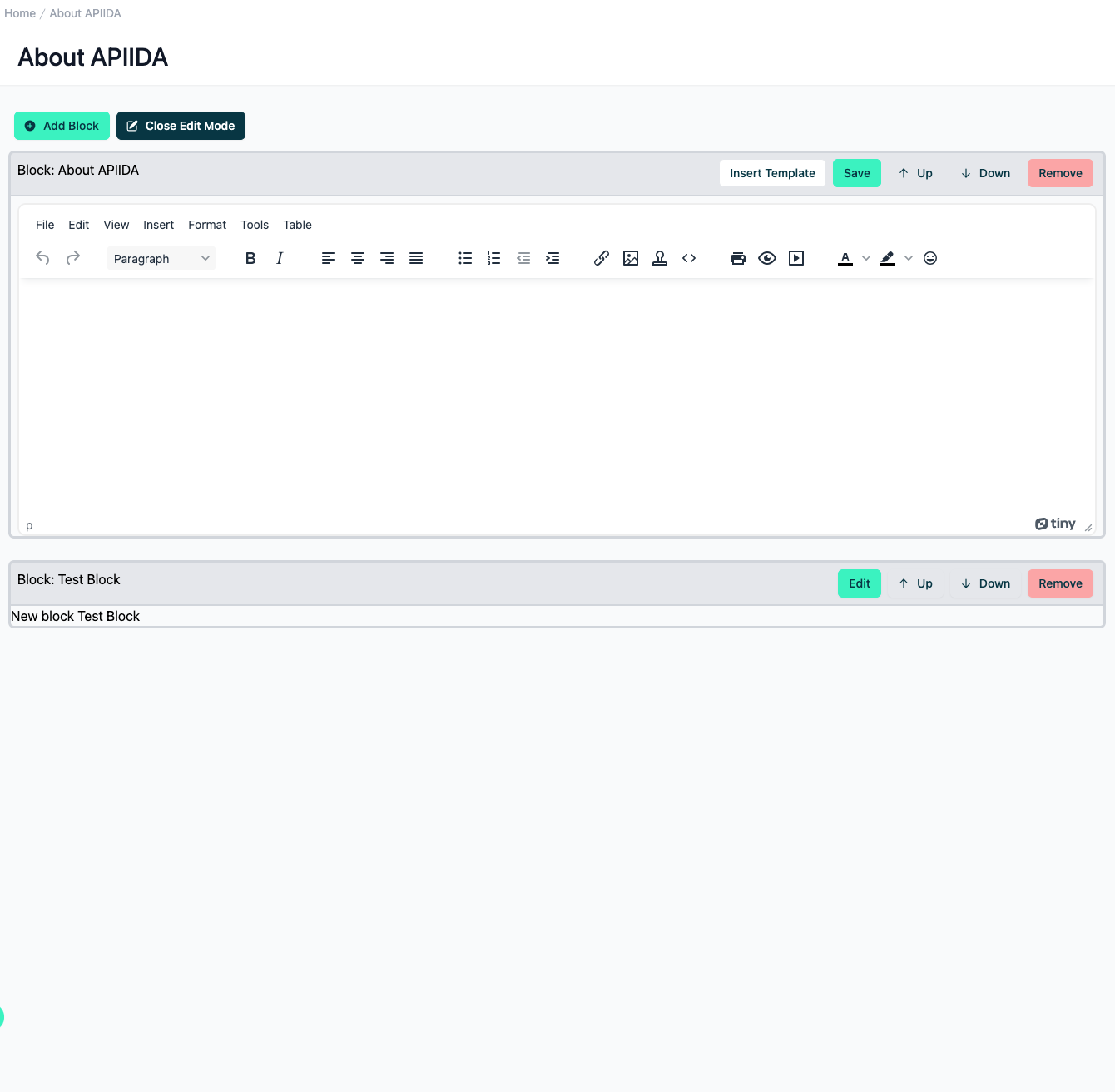Save the About APIIDA block

[857, 173]
